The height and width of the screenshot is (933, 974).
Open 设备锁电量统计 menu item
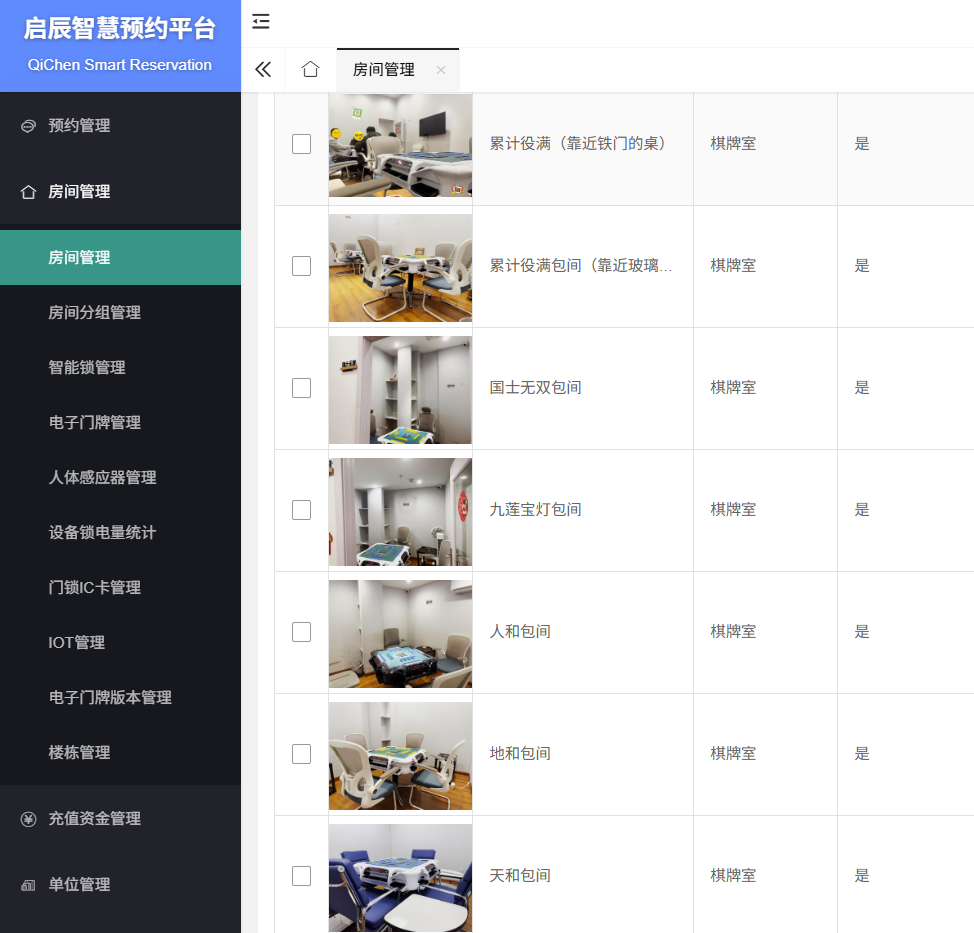pos(121,532)
